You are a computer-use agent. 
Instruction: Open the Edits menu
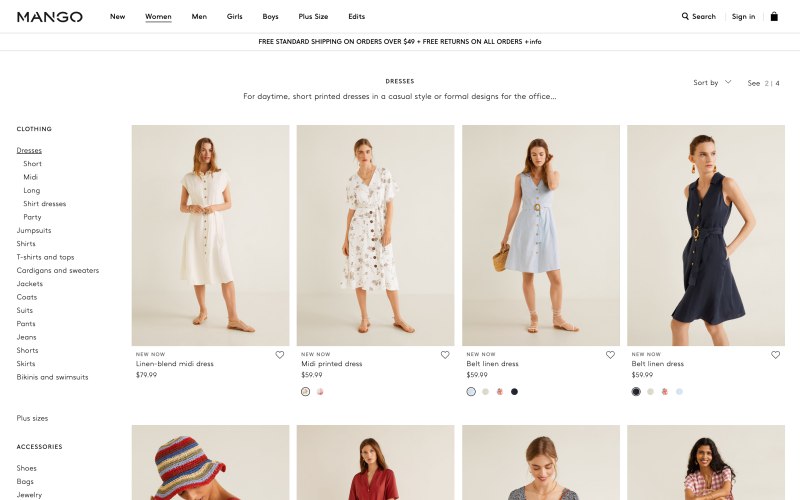click(357, 16)
